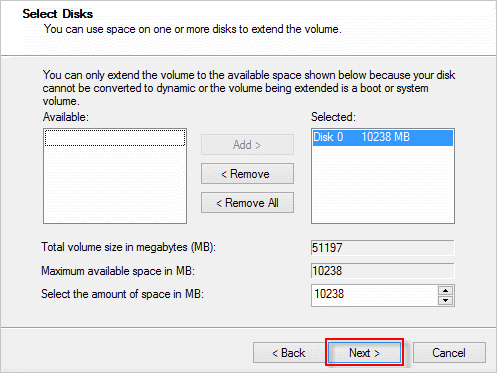Cancel the Extend Volume wizard
The width and height of the screenshot is (497, 373).
(x=449, y=352)
